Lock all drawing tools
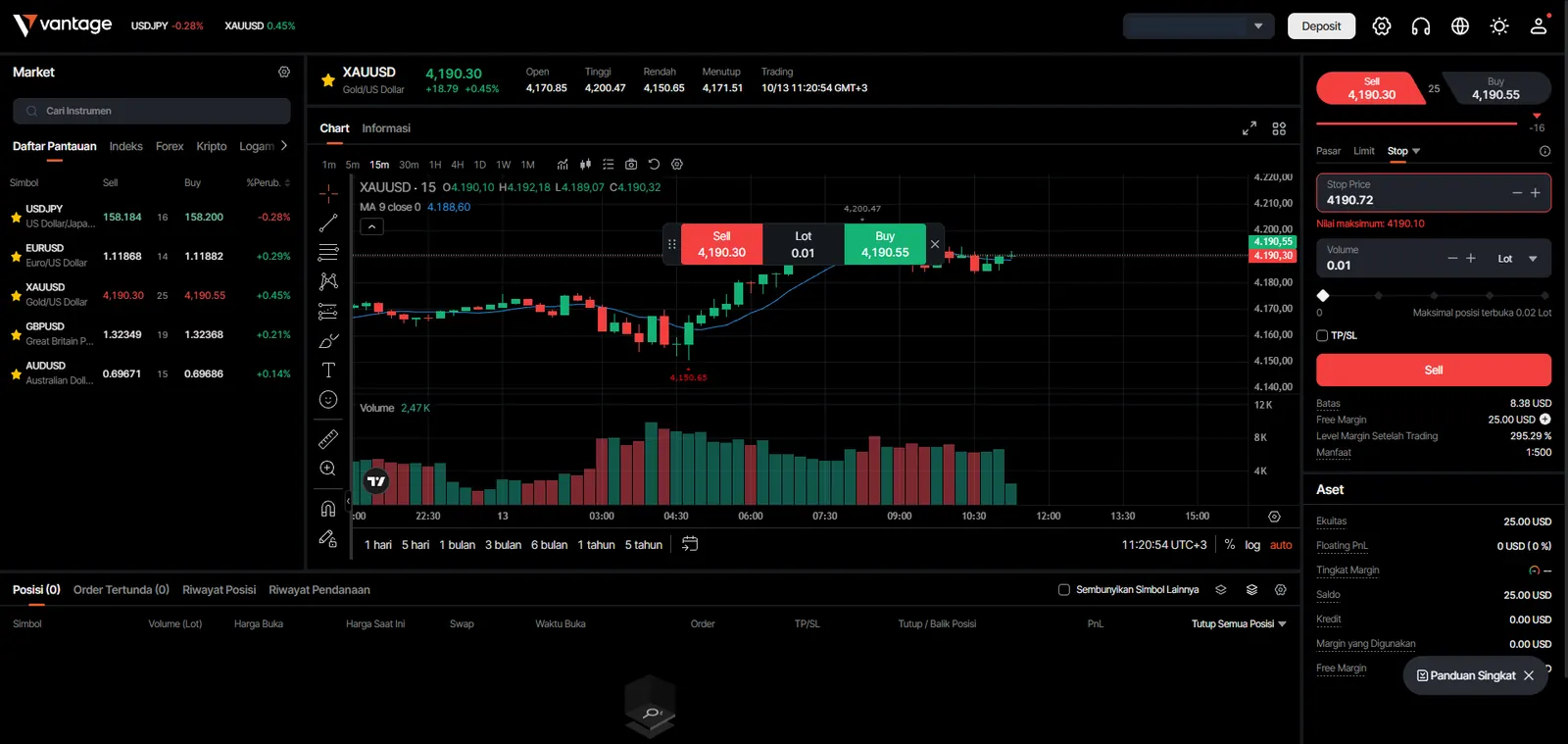This screenshot has height=744, width=1568. [x=328, y=538]
